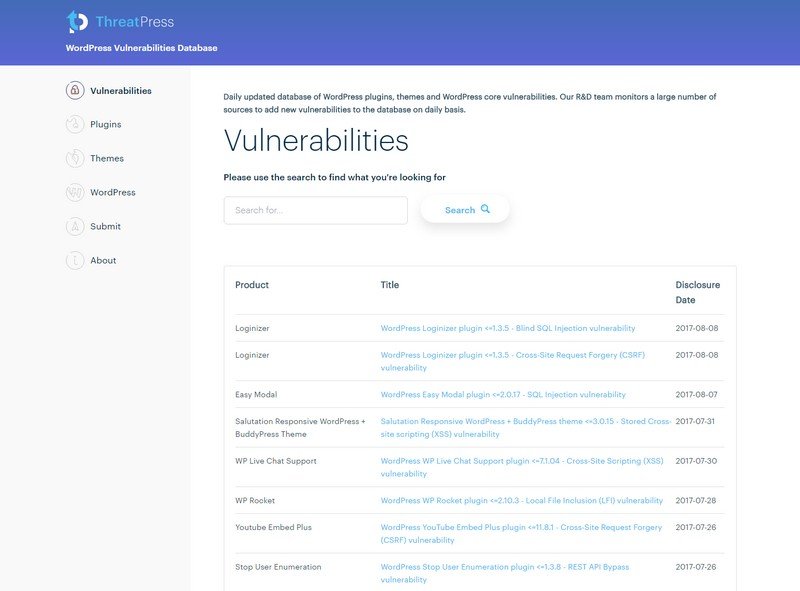Viewport: 800px width, 591px height.
Task: Click the Product column header
Action: click(252, 285)
